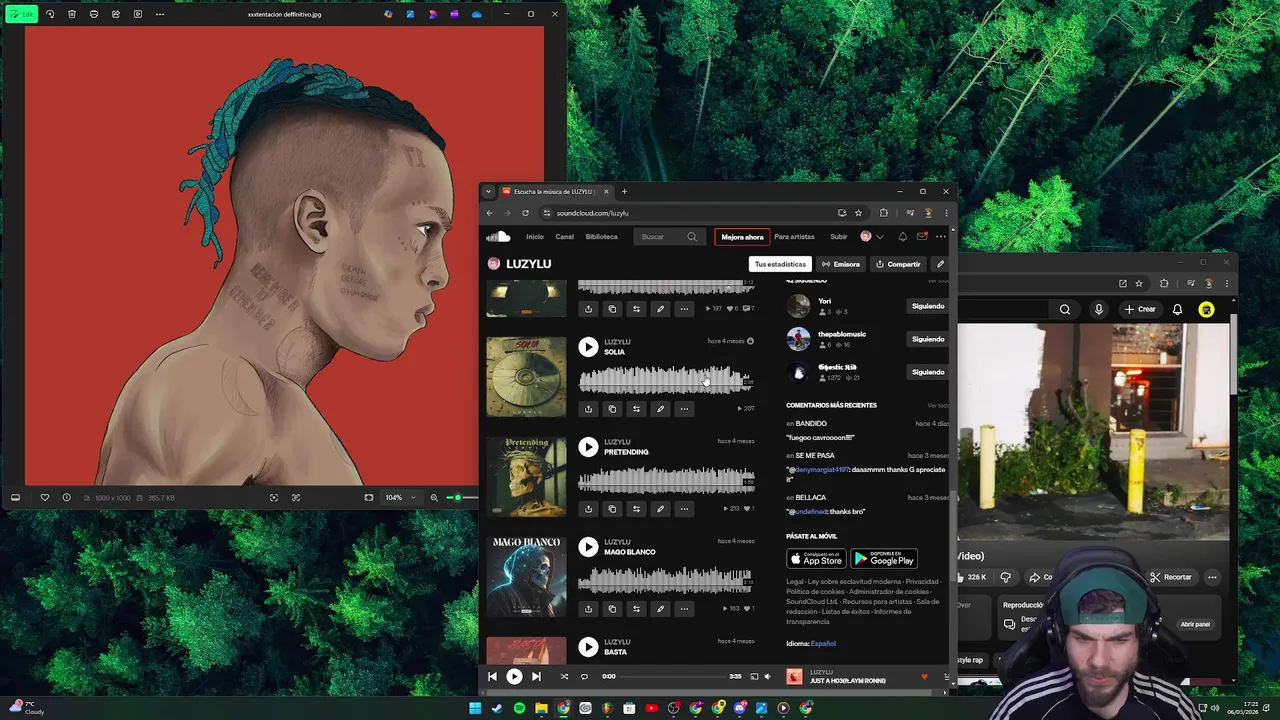The width and height of the screenshot is (1280, 720).
Task: Click the Mejora ahora button
Action: [x=742, y=237]
